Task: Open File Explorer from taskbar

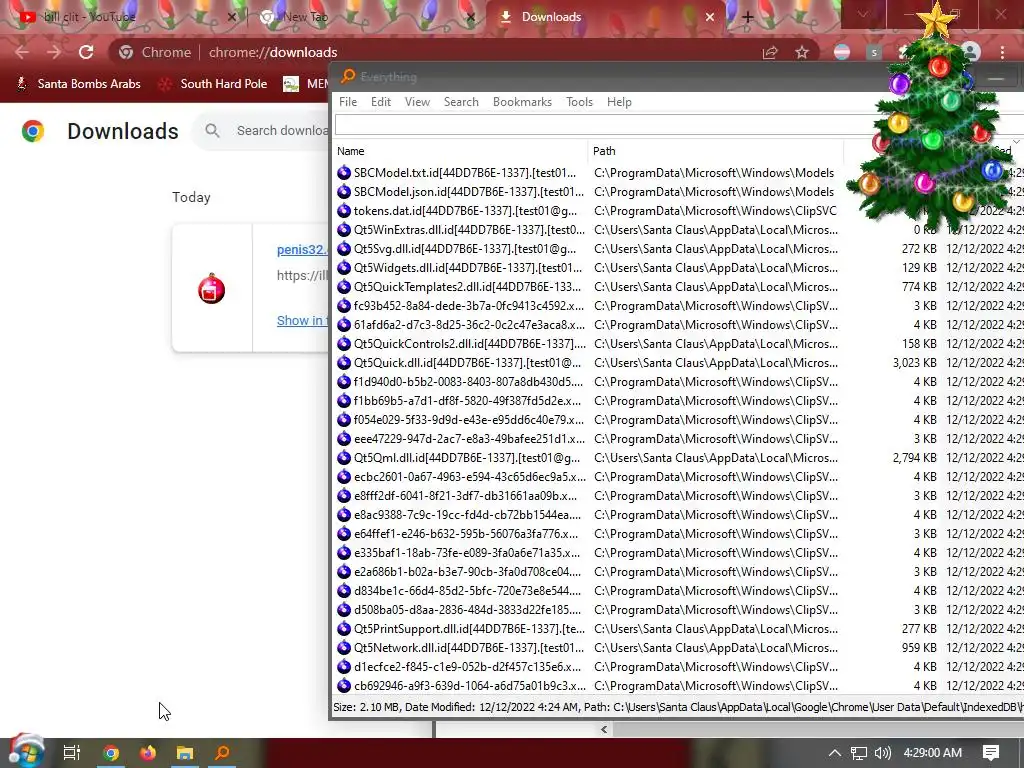Action: [x=185, y=753]
